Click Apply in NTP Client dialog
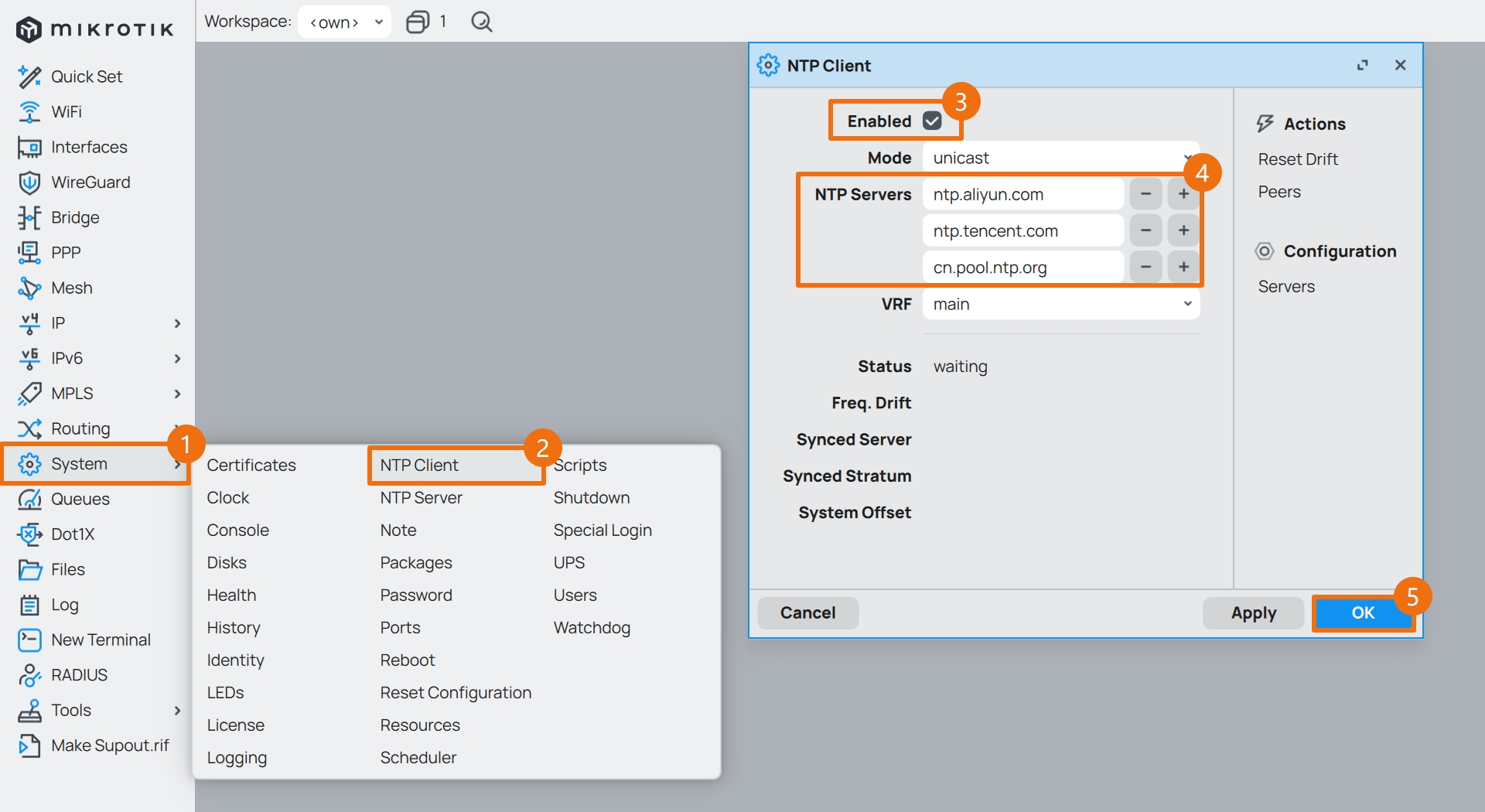 point(1254,613)
